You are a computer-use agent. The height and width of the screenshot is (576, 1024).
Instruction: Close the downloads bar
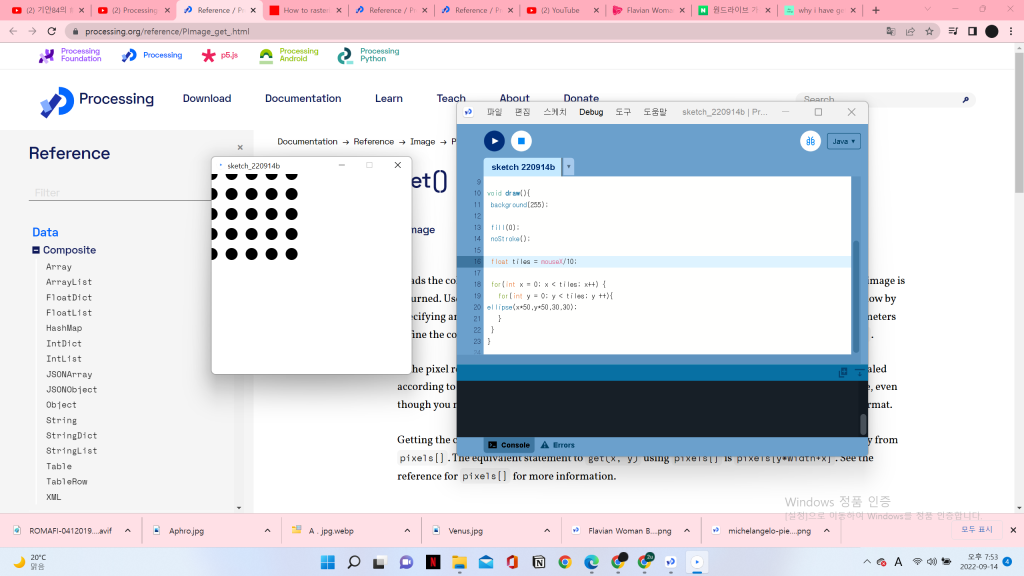[x=1013, y=530]
